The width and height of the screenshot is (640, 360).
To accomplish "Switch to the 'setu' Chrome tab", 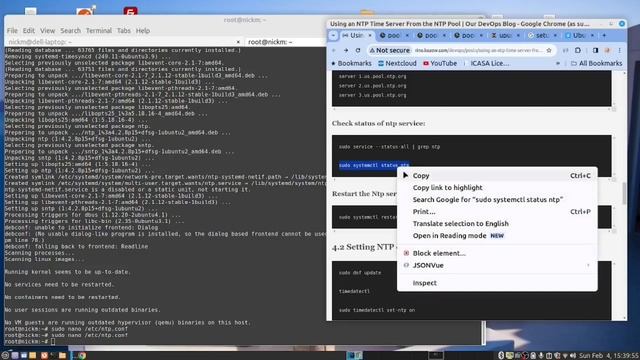I will (x=542, y=36).
